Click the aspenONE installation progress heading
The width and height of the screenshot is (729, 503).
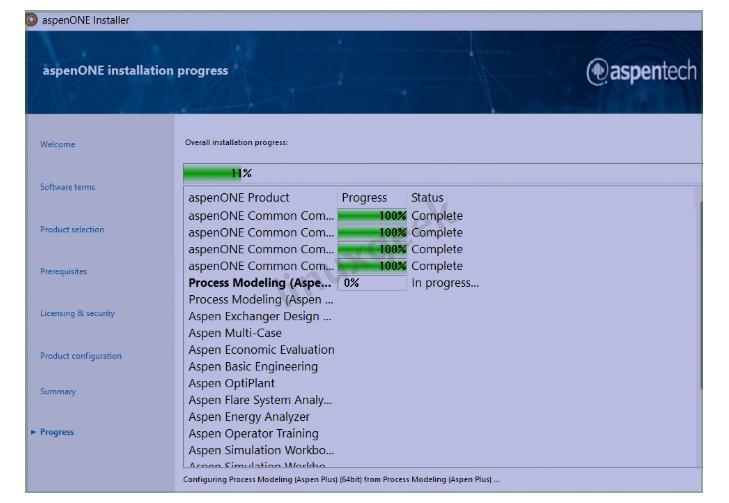[135, 71]
